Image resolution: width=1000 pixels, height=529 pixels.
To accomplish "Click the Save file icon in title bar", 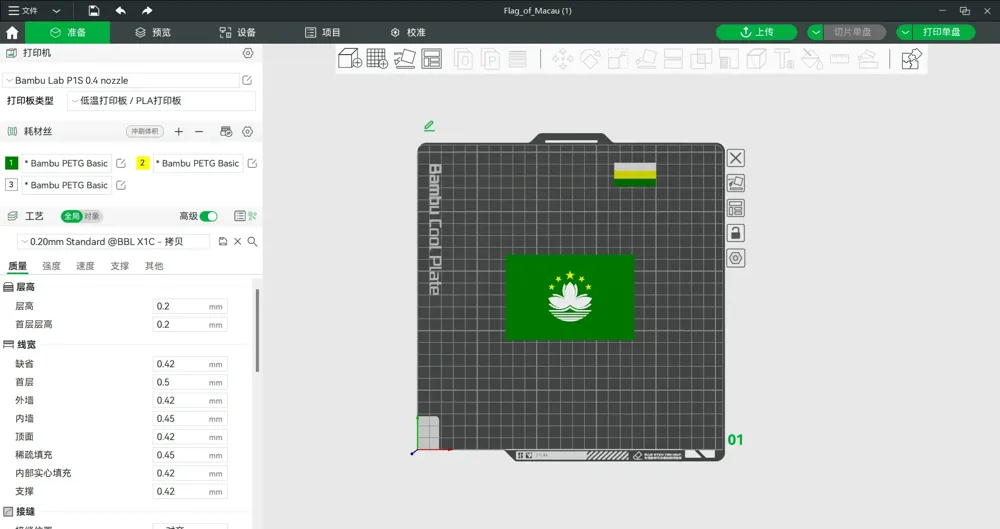I will 94,11.
